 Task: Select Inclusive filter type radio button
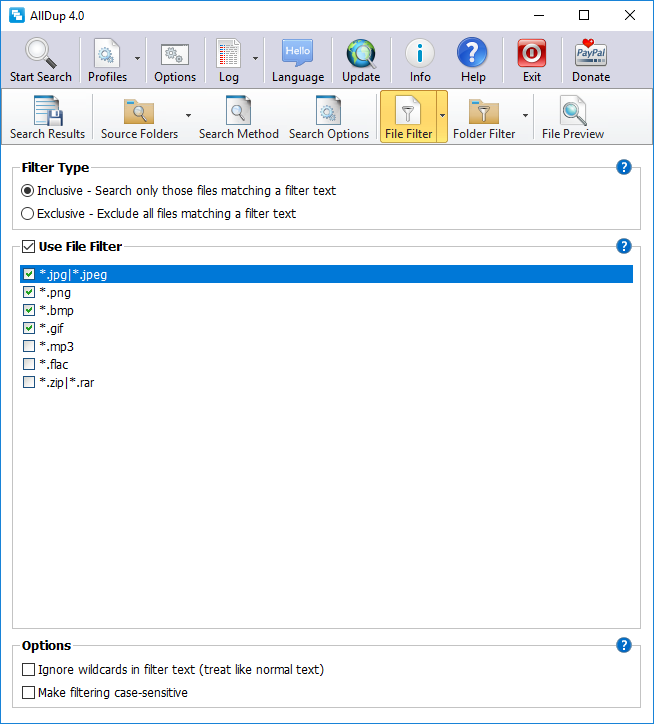[x=28, y=191]
